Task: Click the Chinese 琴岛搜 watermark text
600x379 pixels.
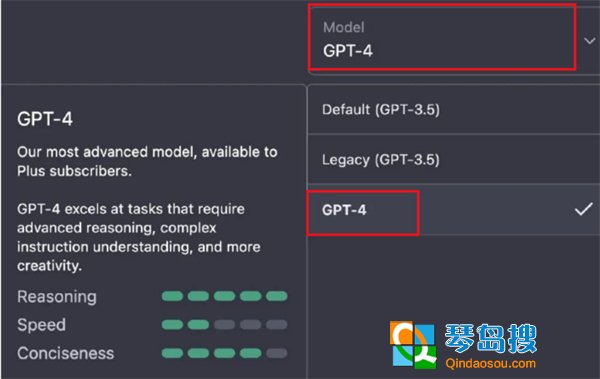Action: 491,338
